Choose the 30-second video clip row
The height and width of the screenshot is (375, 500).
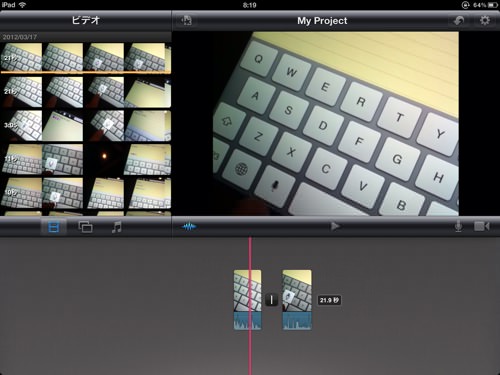pyautogui.click(x=86, y=126)
